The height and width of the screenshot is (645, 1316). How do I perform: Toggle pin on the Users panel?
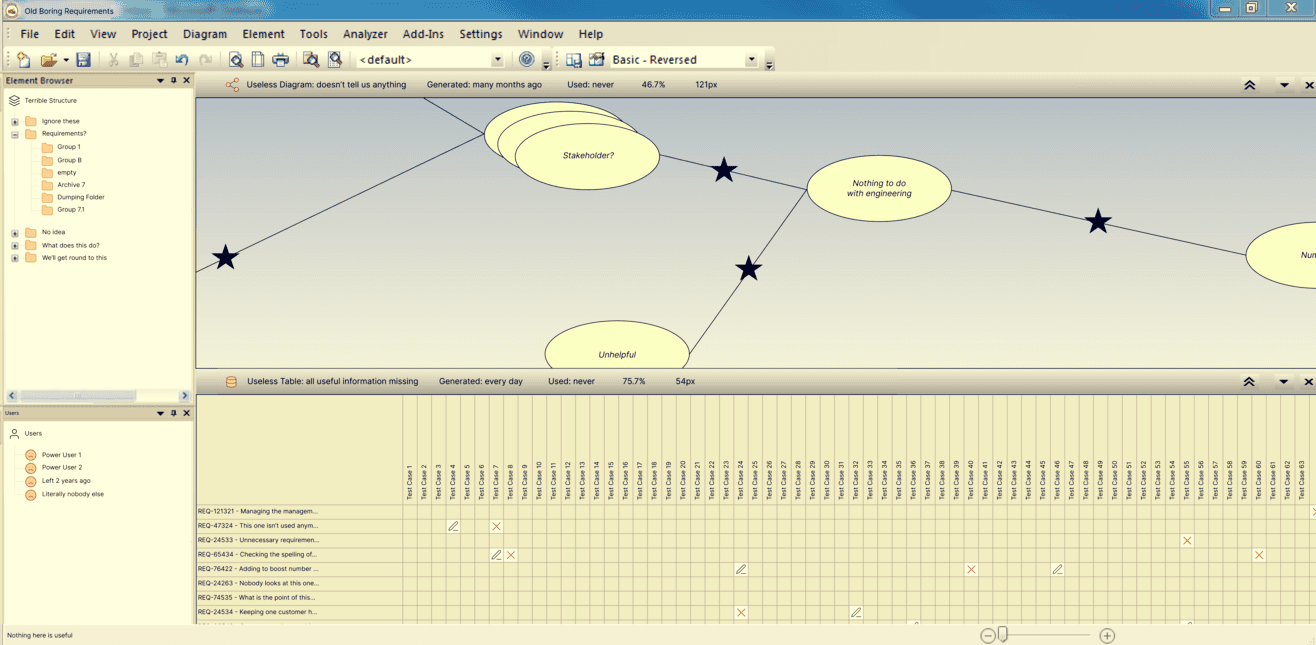coord(173,413)
